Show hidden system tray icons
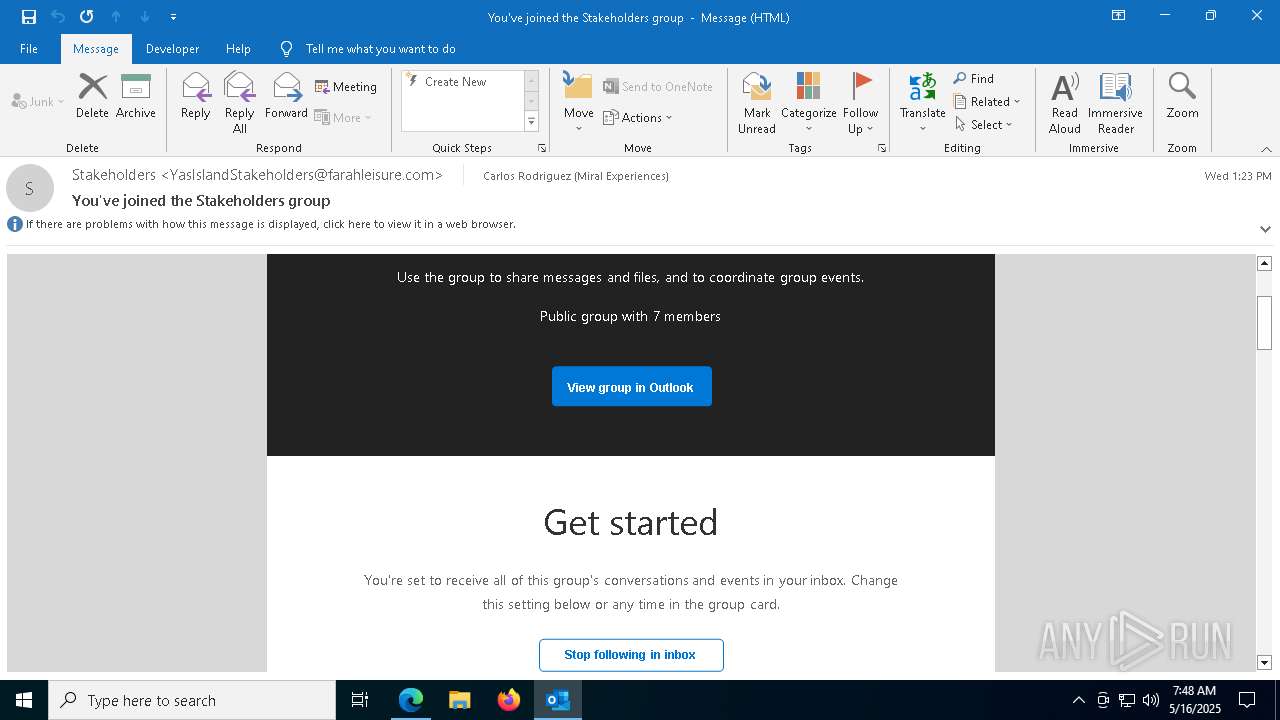The height and width of the screenshot is (720, 1280). point(1078,700)
